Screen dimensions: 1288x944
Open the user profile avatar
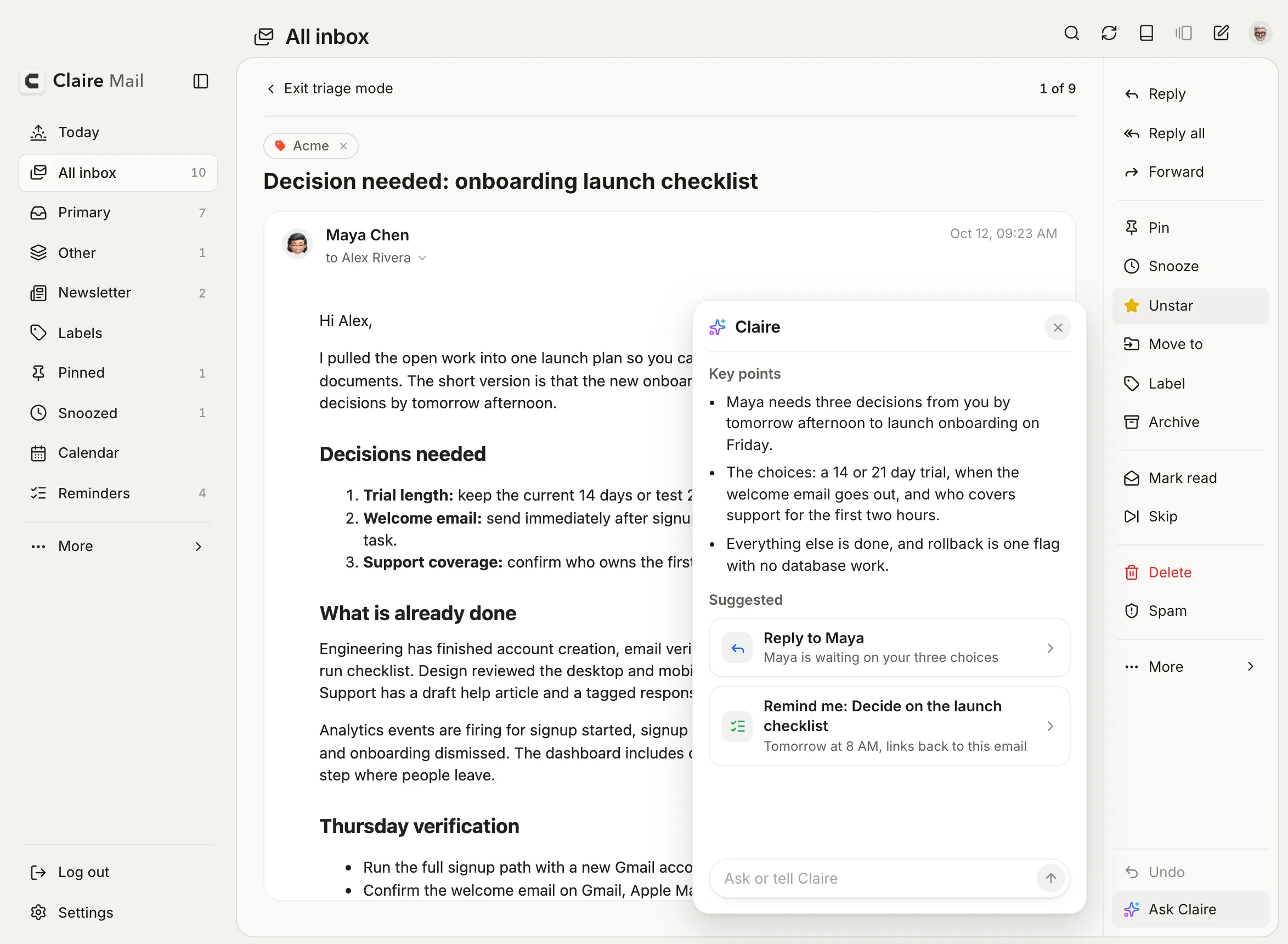[x=1260, y=33]
